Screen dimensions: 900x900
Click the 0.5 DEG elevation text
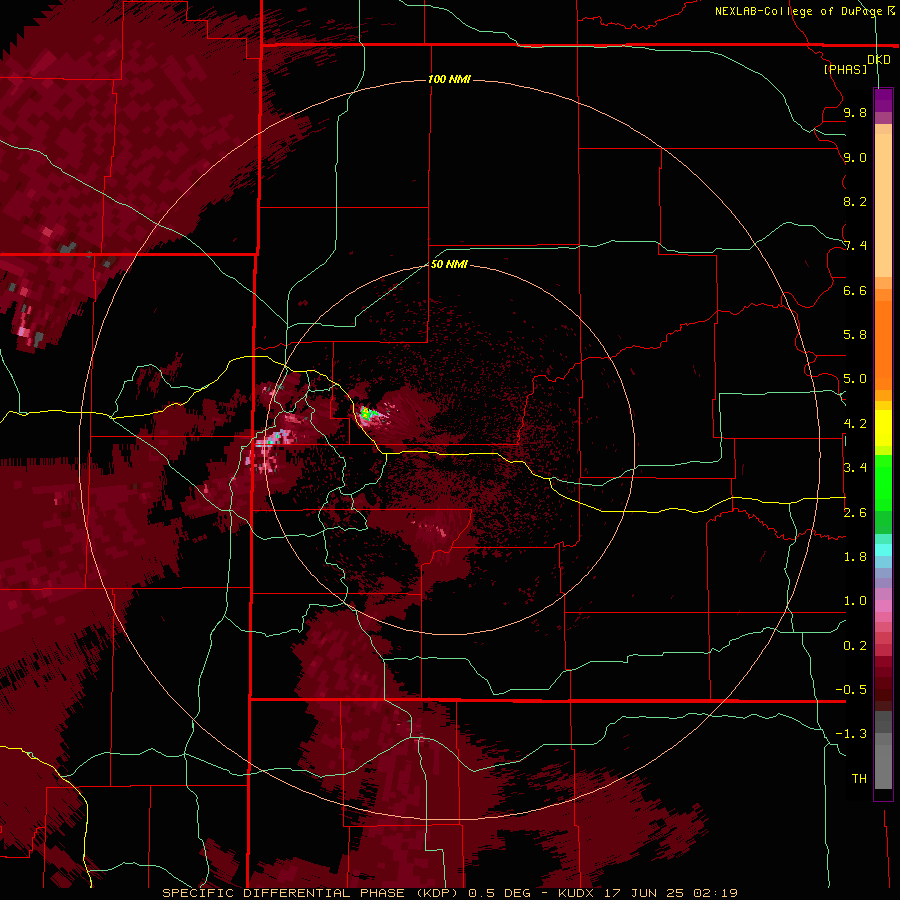501,893
